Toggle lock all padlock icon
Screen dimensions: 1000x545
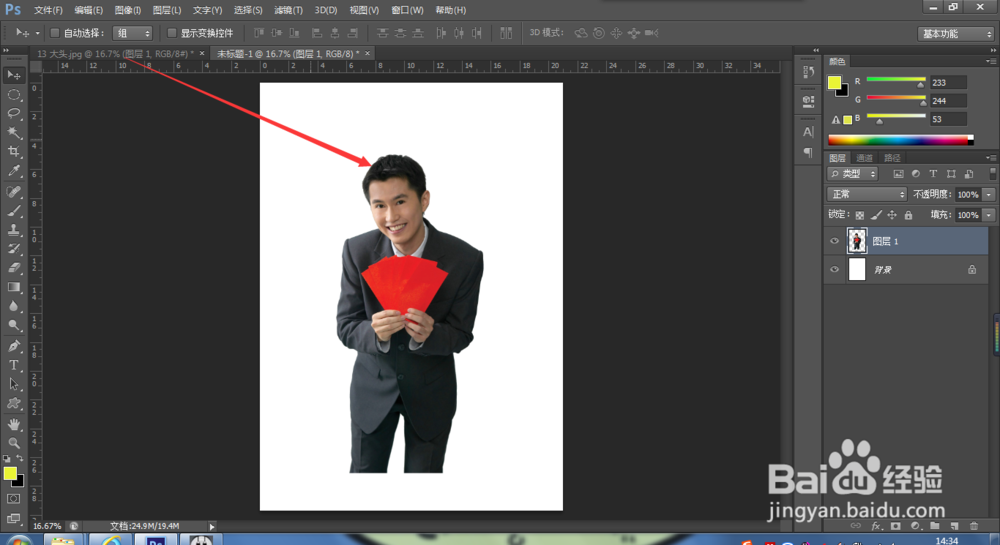pos(908,215)
